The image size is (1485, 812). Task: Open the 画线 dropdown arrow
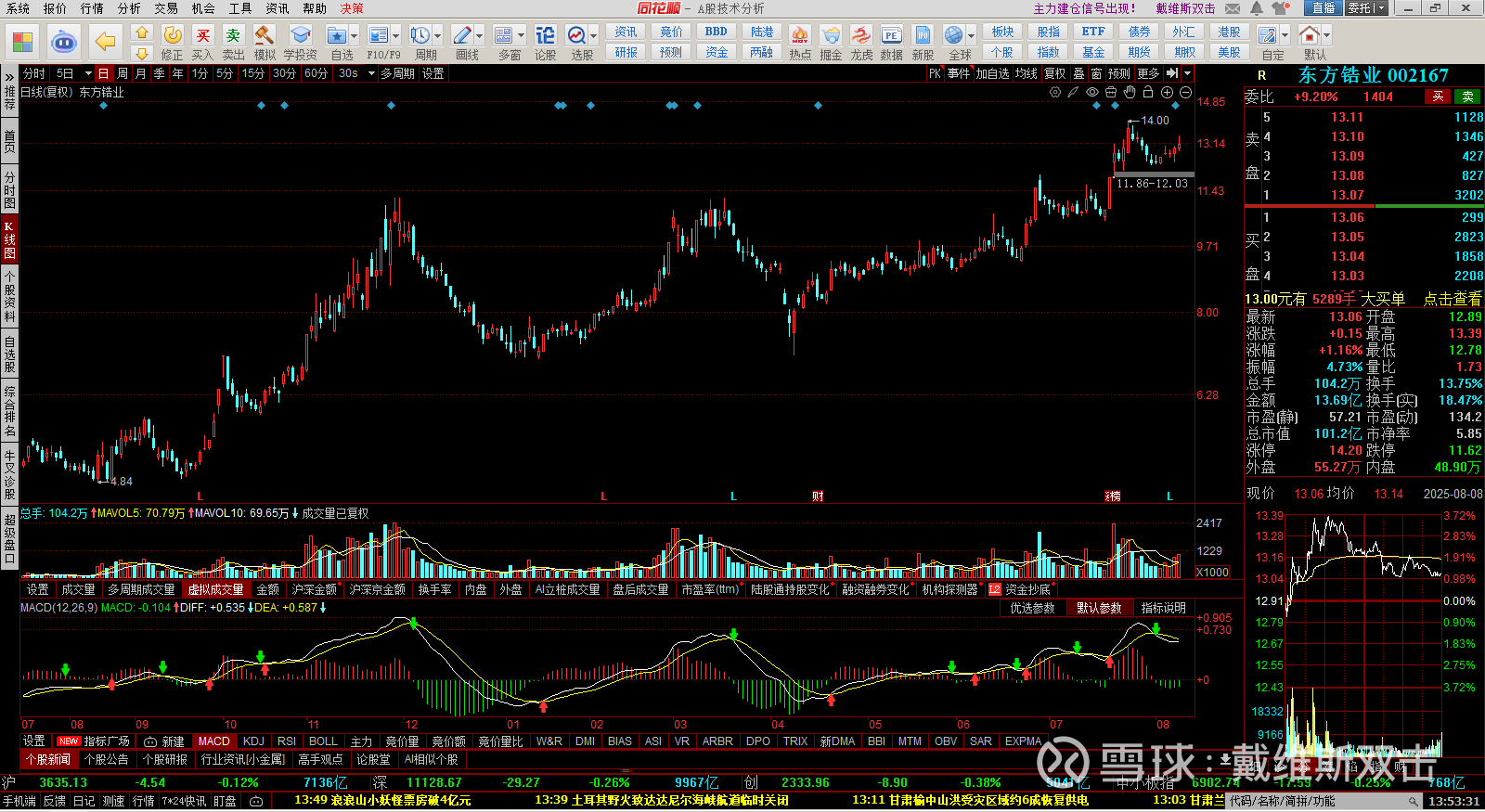tap(480, 36)
